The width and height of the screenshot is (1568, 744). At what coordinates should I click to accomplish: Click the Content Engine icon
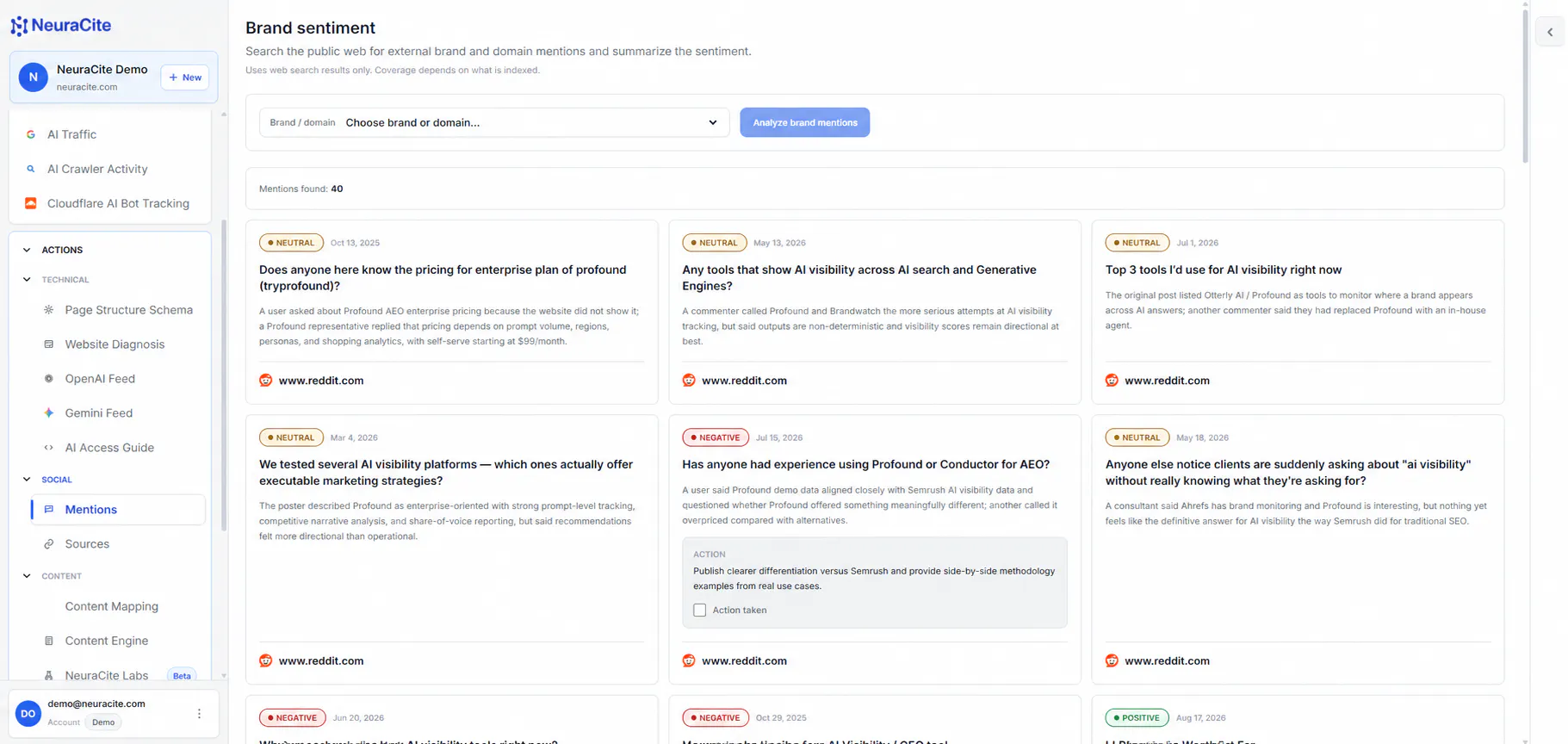point(49,641)
